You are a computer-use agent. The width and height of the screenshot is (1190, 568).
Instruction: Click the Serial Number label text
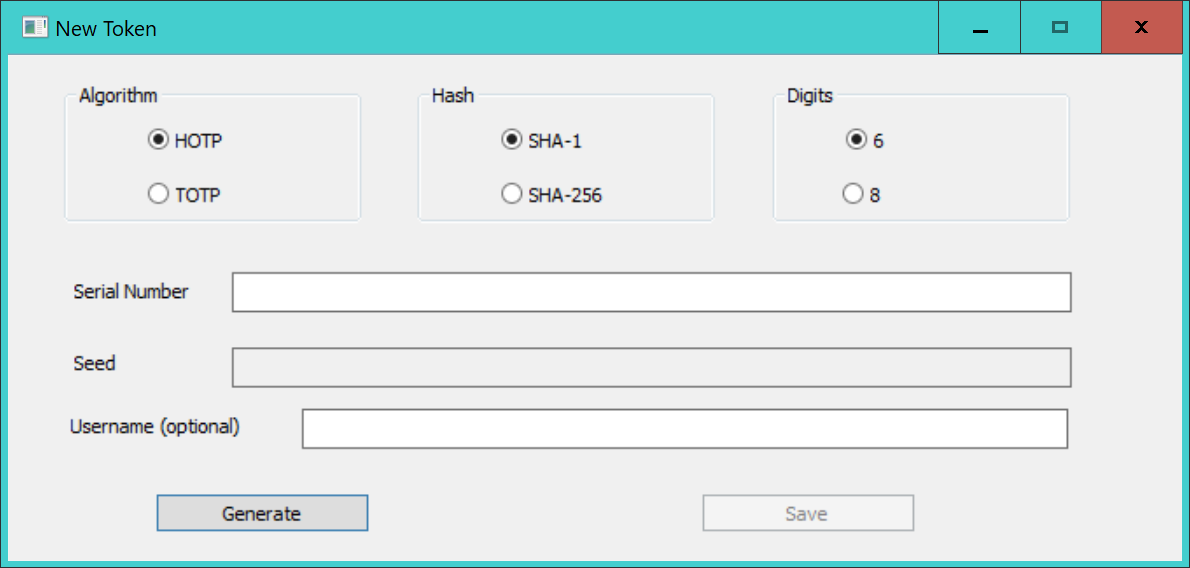coord(131,292)
